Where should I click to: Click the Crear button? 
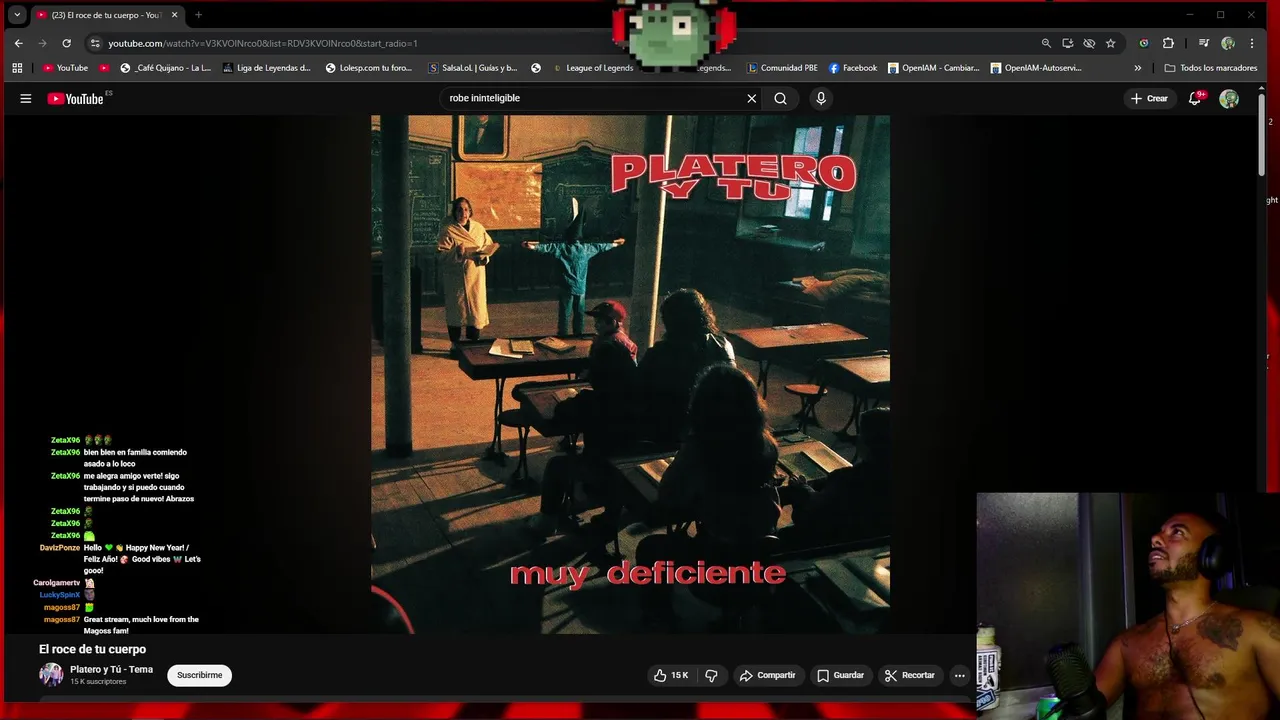1149,98
